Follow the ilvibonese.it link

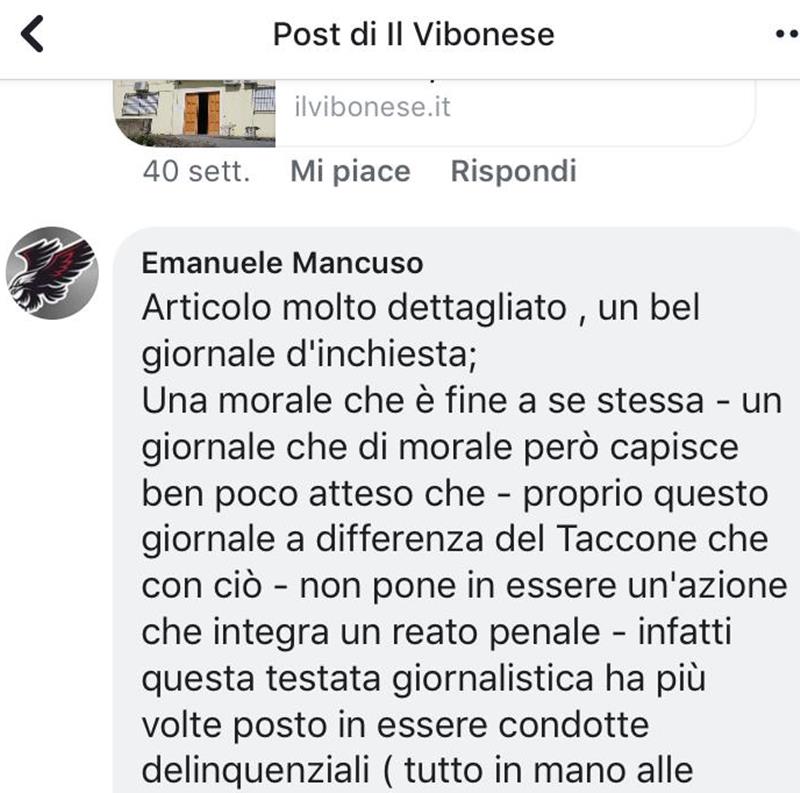[x=372, y=107]
